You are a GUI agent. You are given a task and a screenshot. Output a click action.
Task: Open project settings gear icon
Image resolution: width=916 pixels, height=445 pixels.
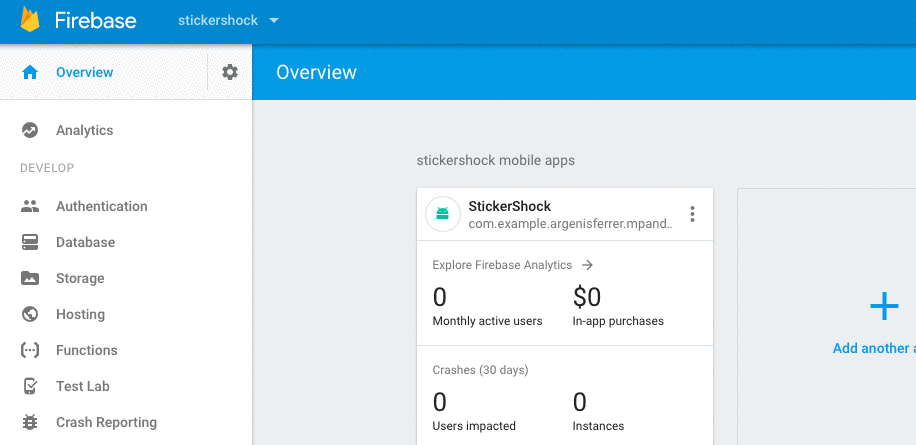[x=230, y=72]
